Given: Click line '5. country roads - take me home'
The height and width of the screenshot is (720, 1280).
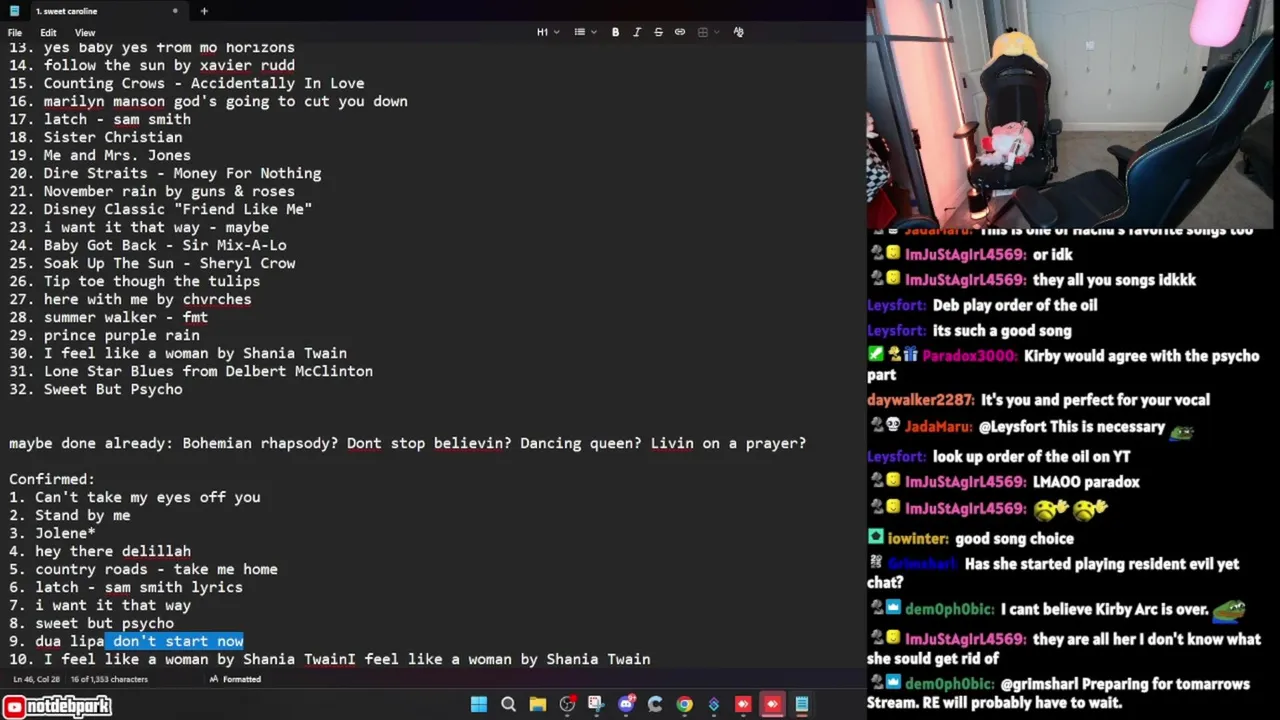Looking at the screenshot, I should pyautogui.click(x=143, y=569).
